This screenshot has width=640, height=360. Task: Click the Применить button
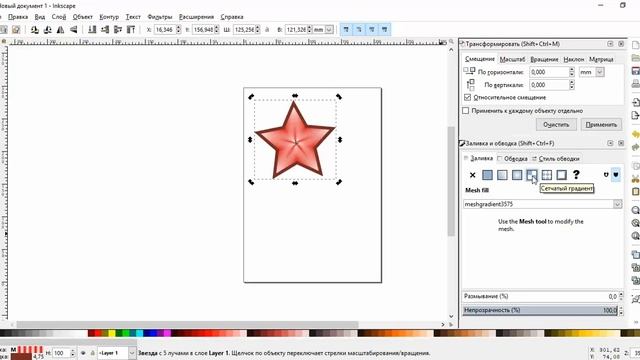pyautogui.click(x=601, y=124)
